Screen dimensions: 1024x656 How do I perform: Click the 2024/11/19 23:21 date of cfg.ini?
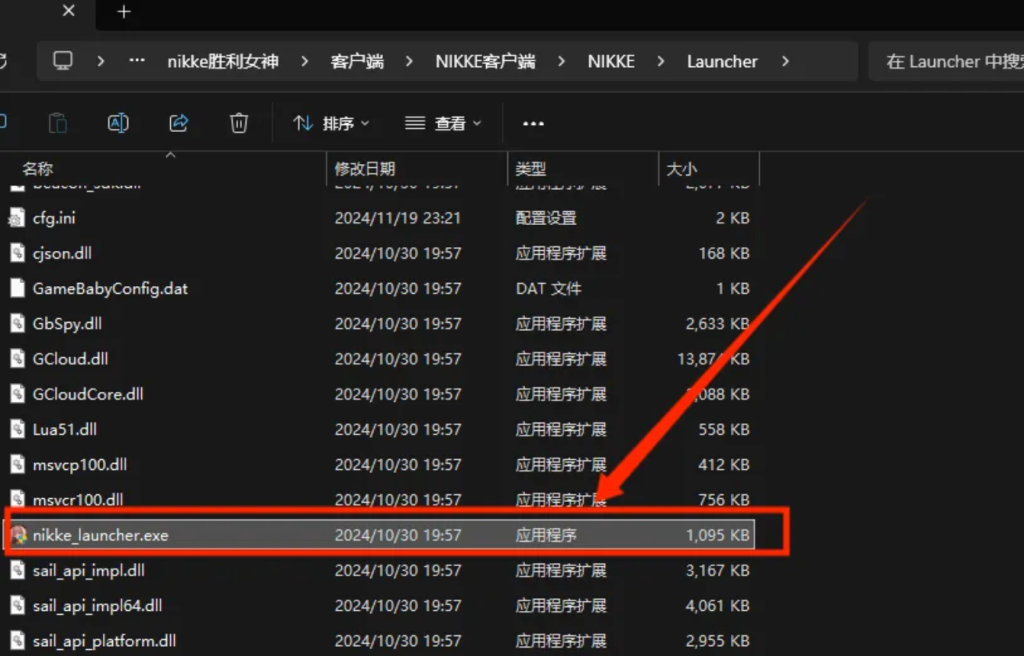pyautogui.click(x=398, y=218)
